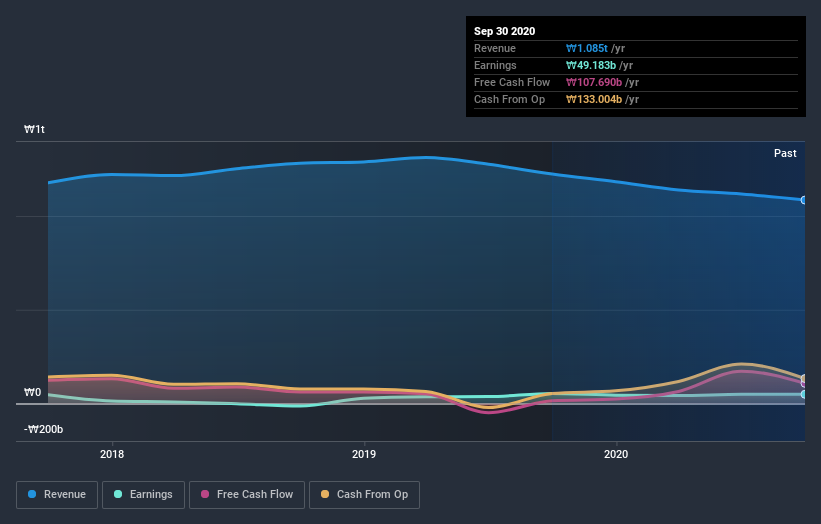The height and width of the screenshot is (524, 821).
Task: Click the Free Cash Flow label in tooltip
Action: pyautogui.click(x=512, y=82)
